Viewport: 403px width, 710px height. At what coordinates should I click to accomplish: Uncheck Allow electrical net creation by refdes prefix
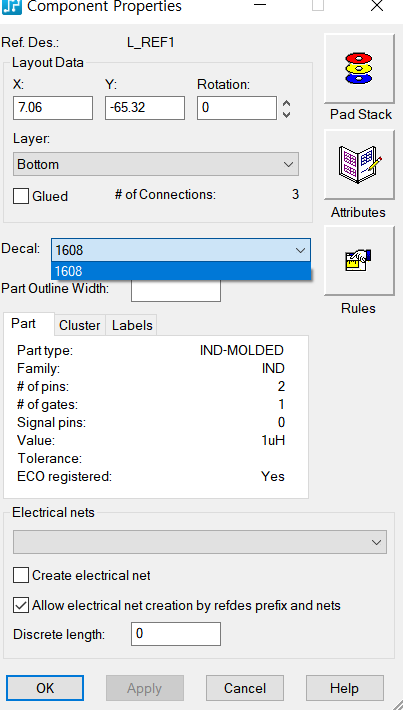(x=21, y=605)
